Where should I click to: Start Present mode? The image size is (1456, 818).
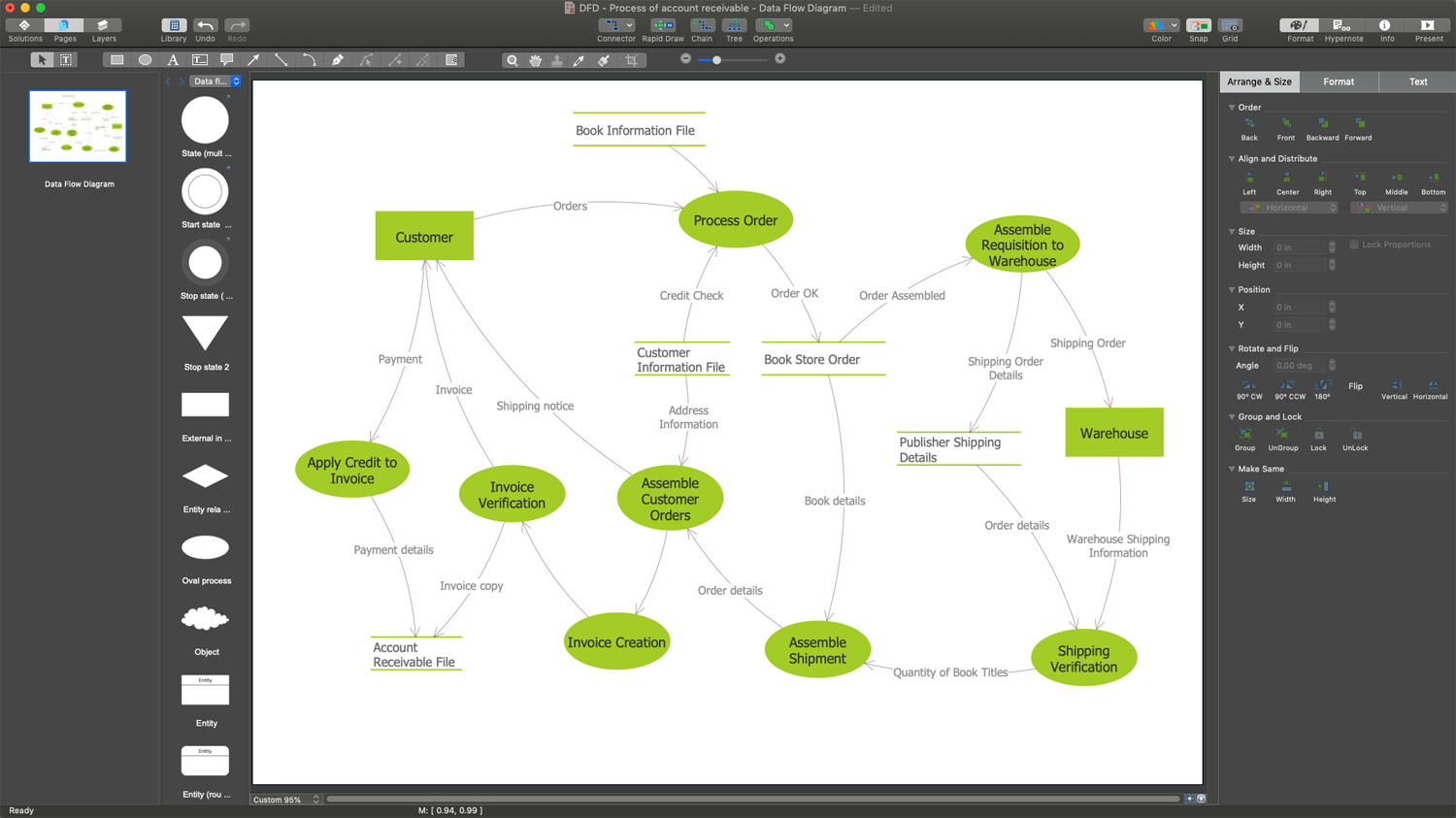(x=1428, y=27)
